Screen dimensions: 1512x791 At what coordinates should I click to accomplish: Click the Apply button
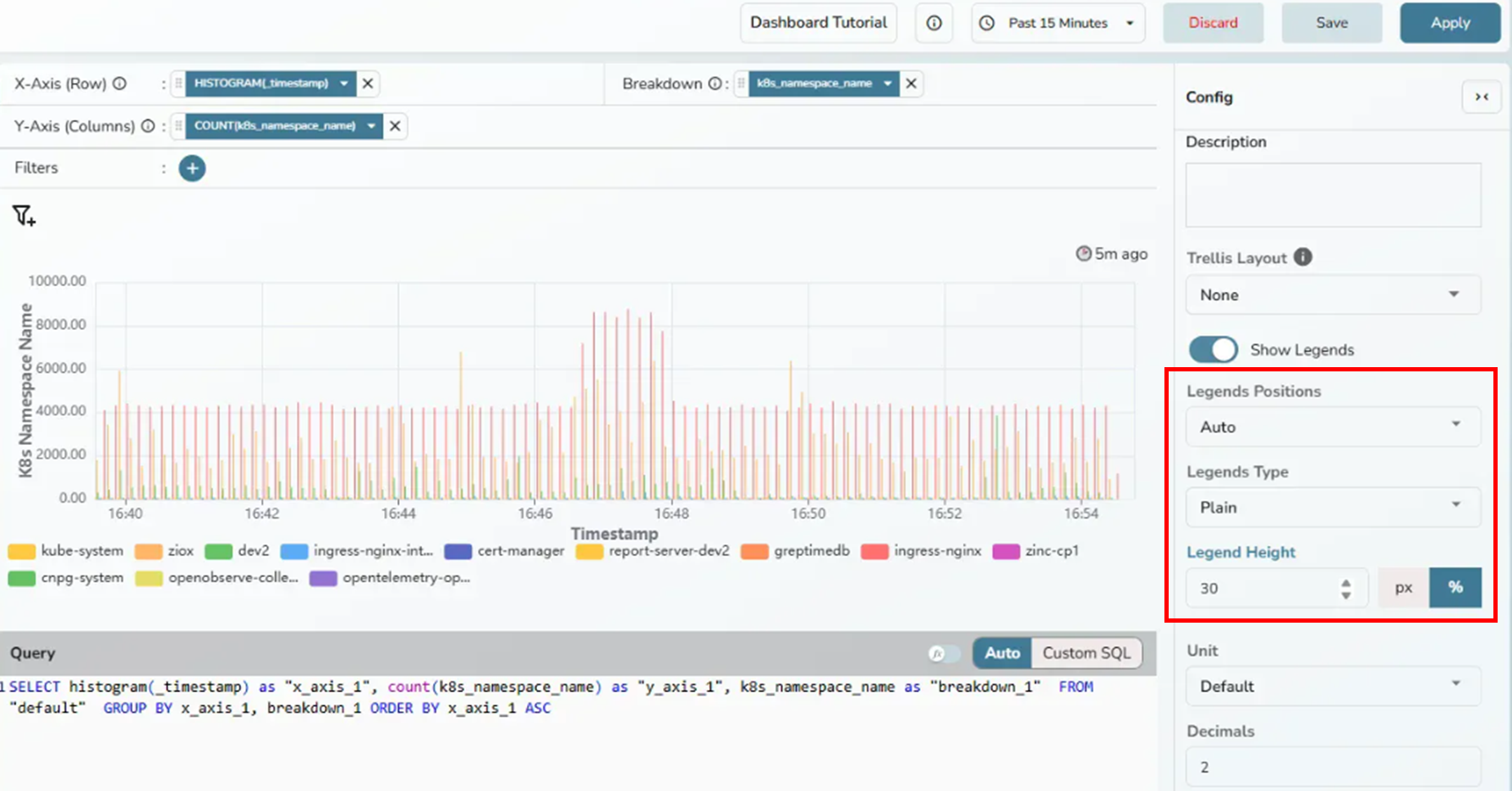[x=1449, y=23]
